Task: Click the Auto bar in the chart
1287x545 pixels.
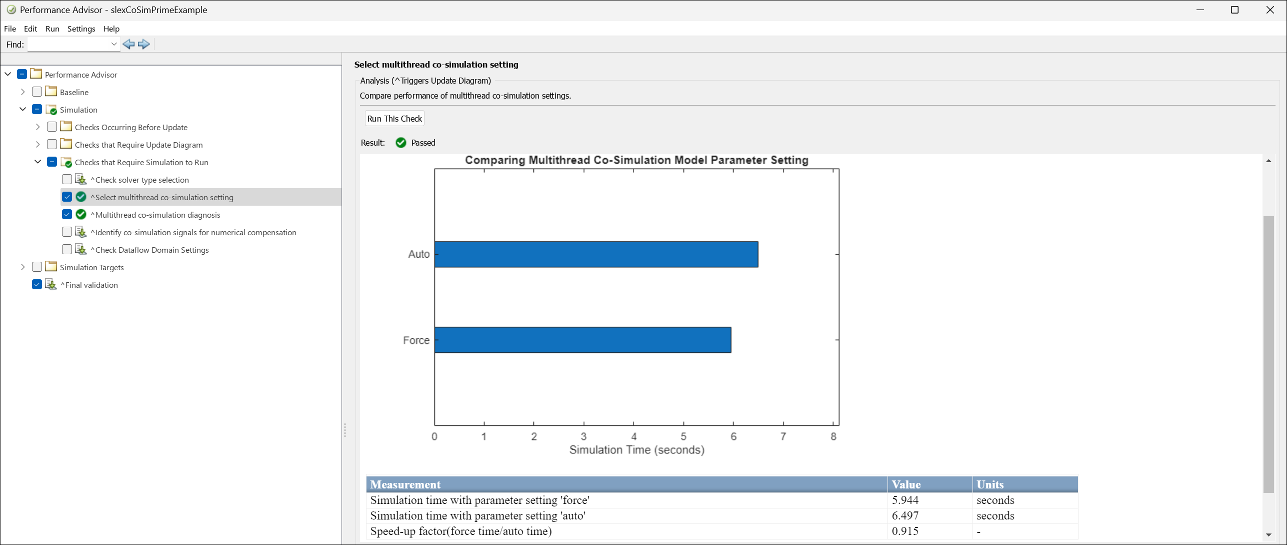Action: 595,254
